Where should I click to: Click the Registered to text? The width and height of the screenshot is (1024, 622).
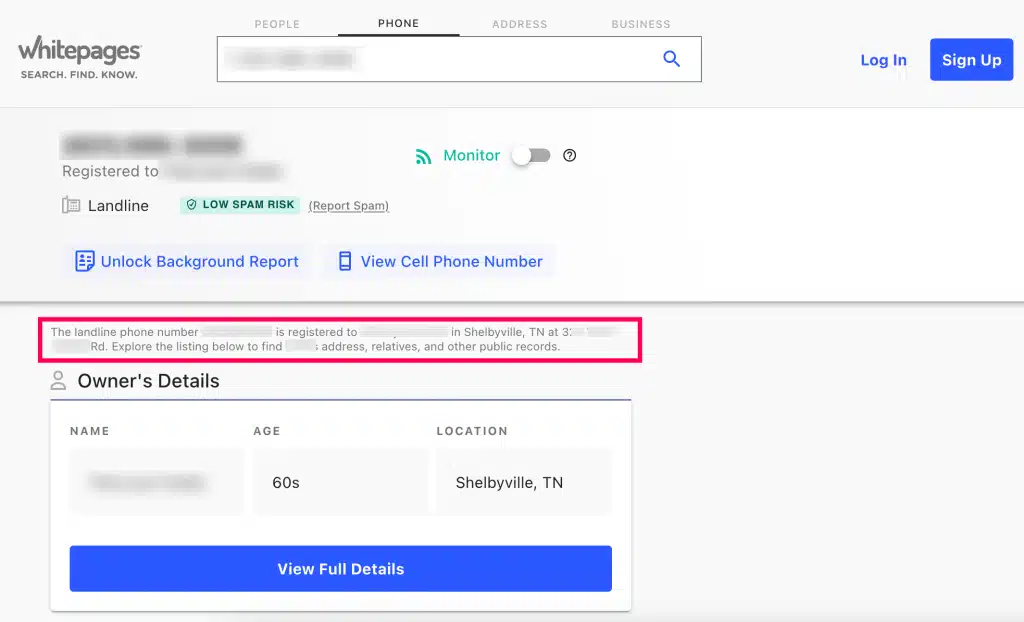[110, 171]
